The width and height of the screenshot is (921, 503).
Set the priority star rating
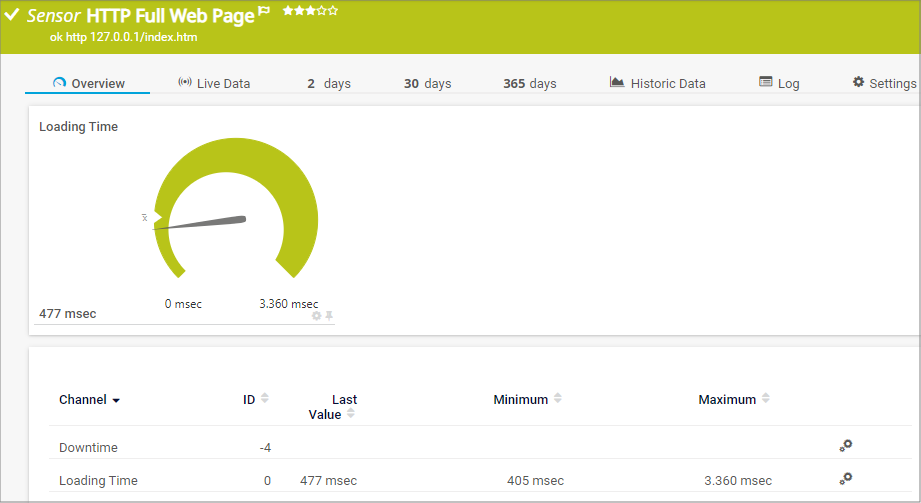pos(310,11)
